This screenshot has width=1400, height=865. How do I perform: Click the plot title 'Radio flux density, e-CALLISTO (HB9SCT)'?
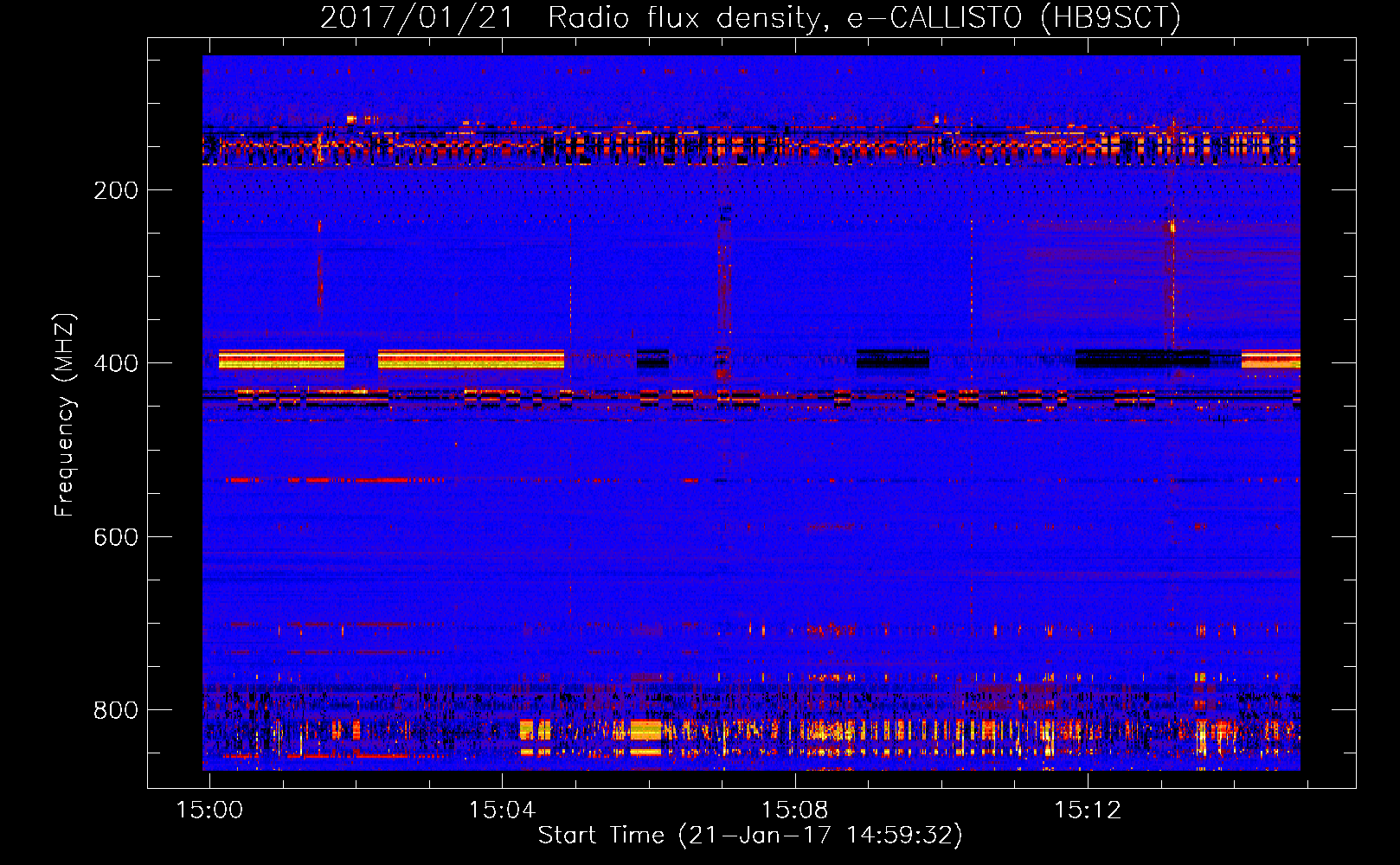pyautogui.click(x=864, y=17)
